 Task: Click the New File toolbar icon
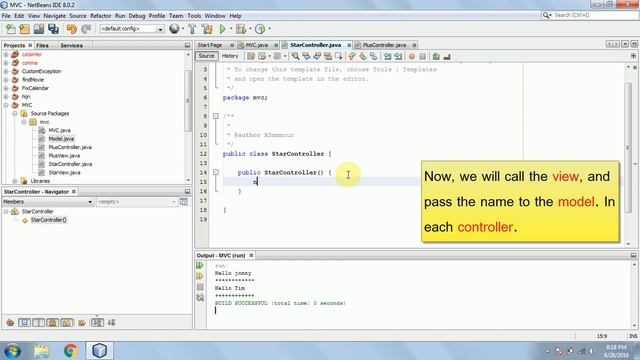(x=11, y=29)
